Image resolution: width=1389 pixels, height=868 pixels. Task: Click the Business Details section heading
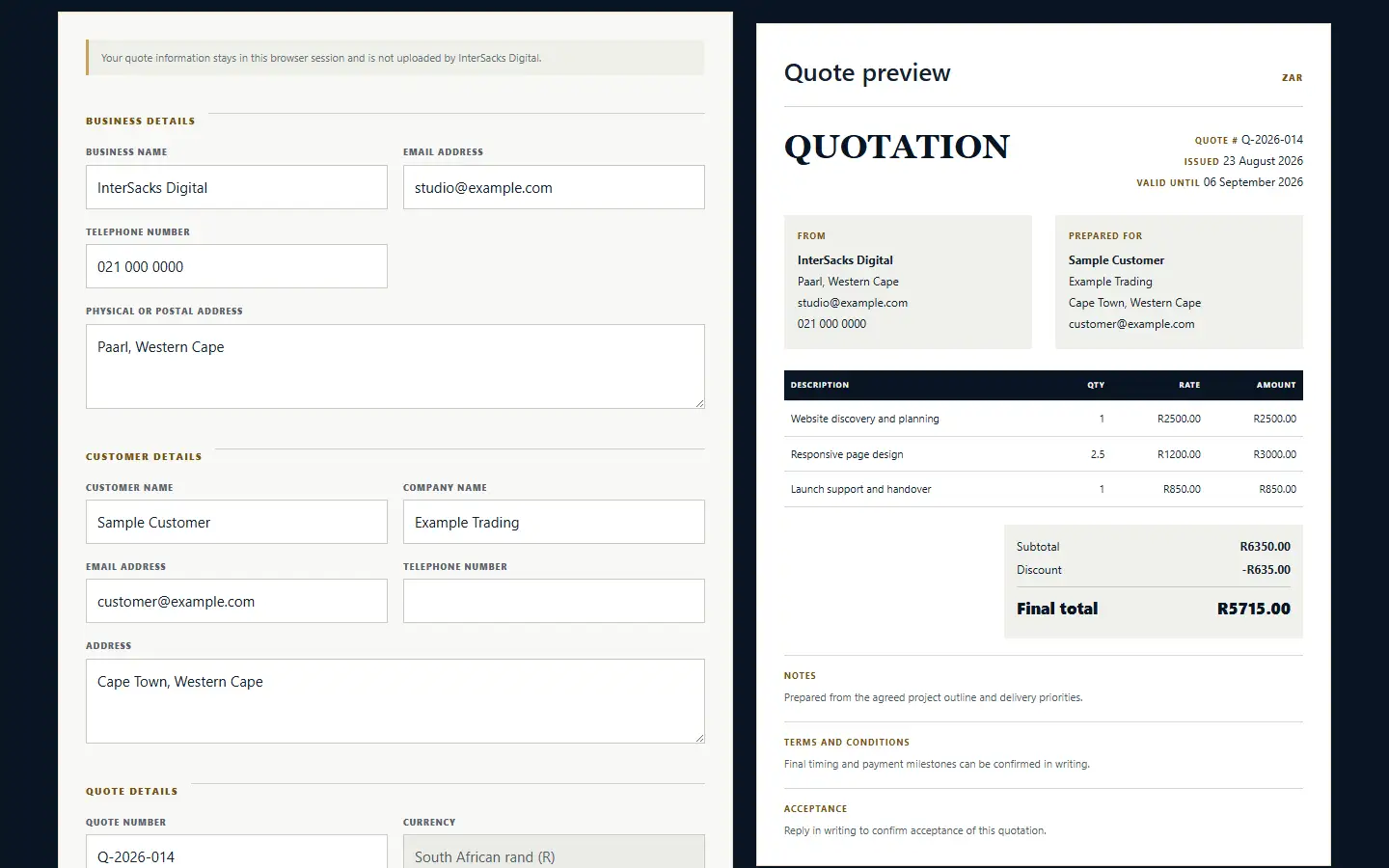click(141, 122)
